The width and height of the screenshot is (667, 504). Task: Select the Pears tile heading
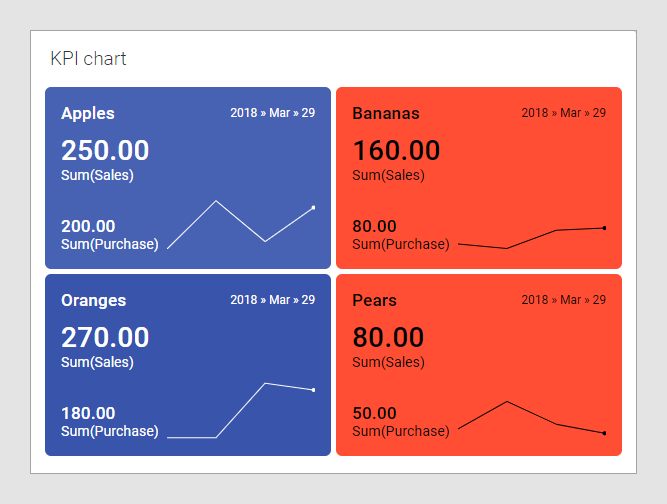pos(375,300)
